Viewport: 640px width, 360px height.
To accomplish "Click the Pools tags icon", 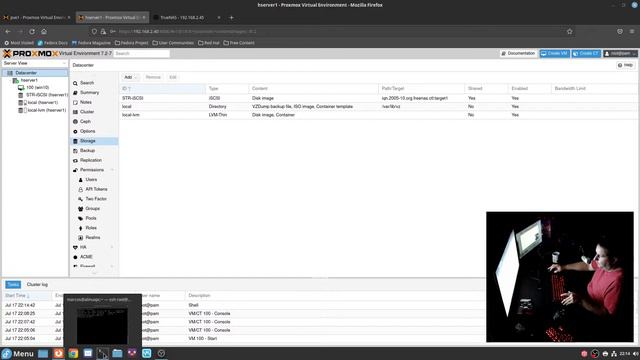I will coord(80,218).
